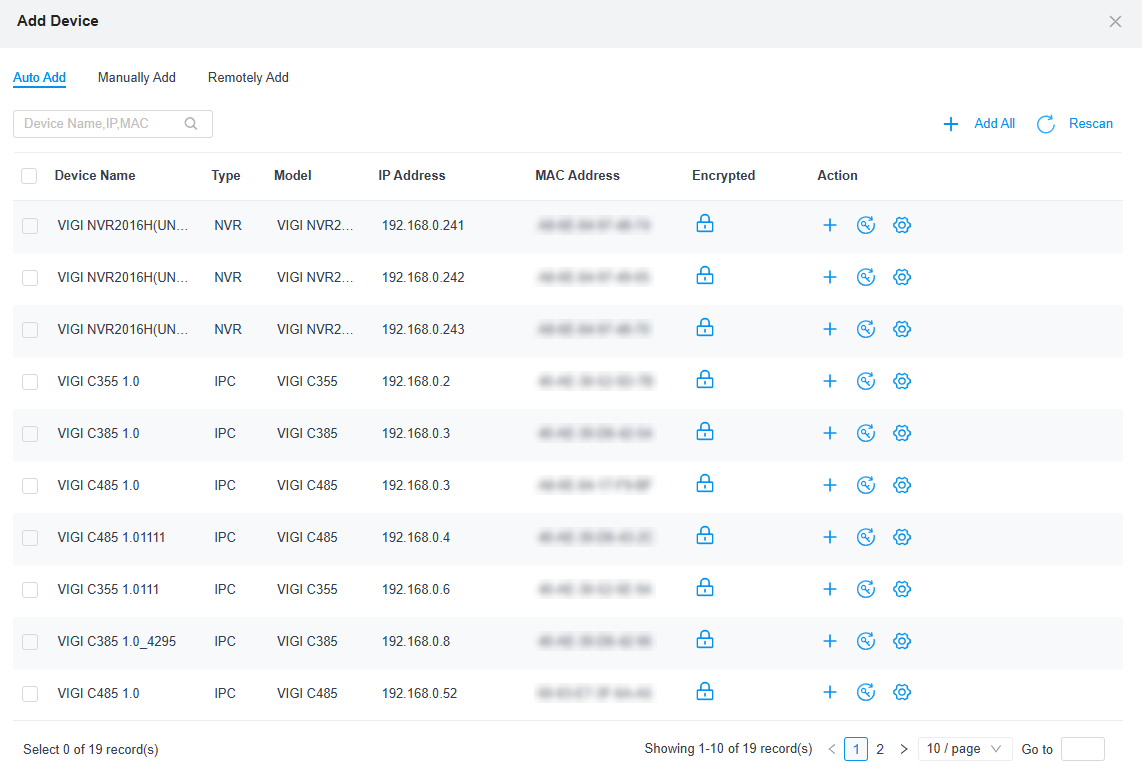Open page 2 of results
The height and width of the screenshot is (780, 1142).
click(880, 748)
